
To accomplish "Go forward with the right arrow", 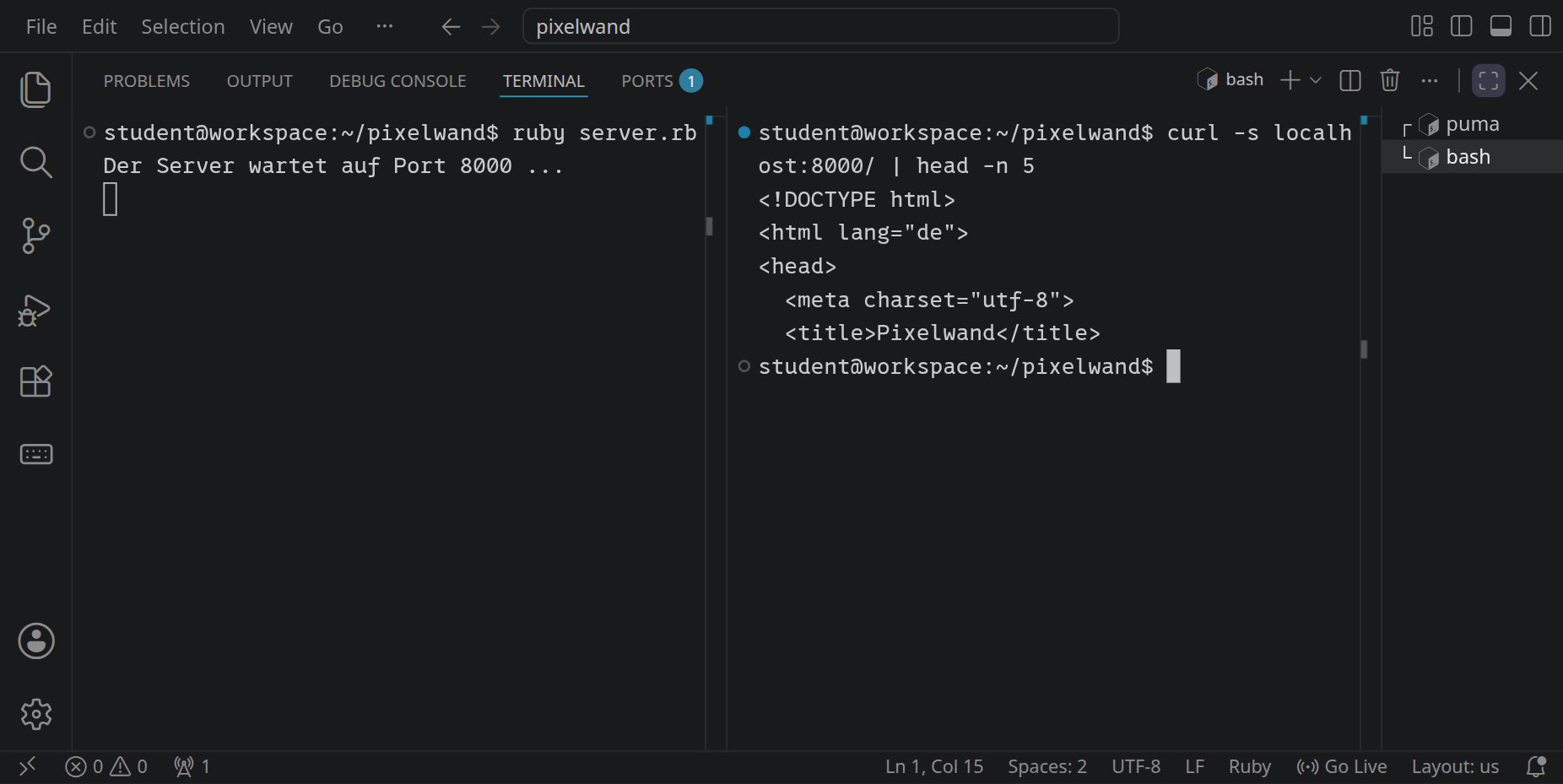I will point(490,27).
